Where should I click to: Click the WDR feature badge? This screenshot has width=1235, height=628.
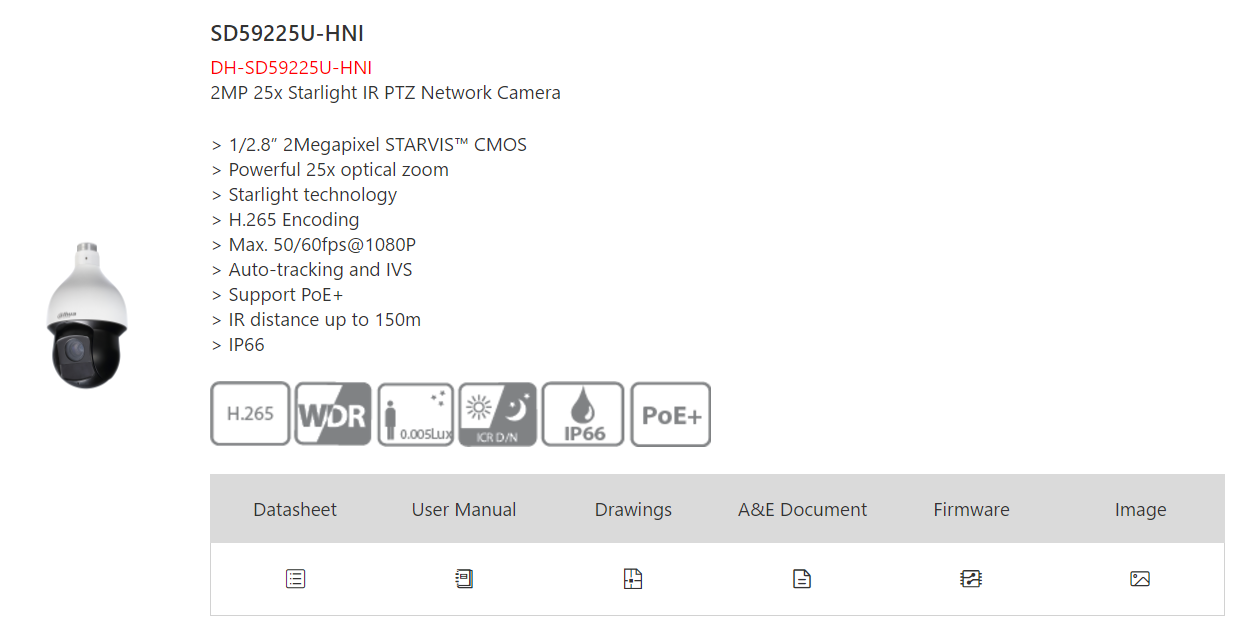click(x=333, y=414)
